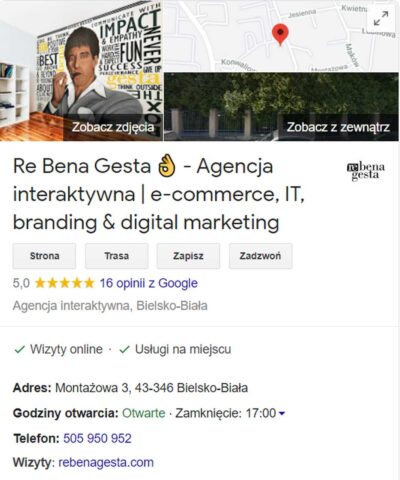Click the five gold rating stars
This screenshot has height=480, width=400.
click(x=65, y=283)
